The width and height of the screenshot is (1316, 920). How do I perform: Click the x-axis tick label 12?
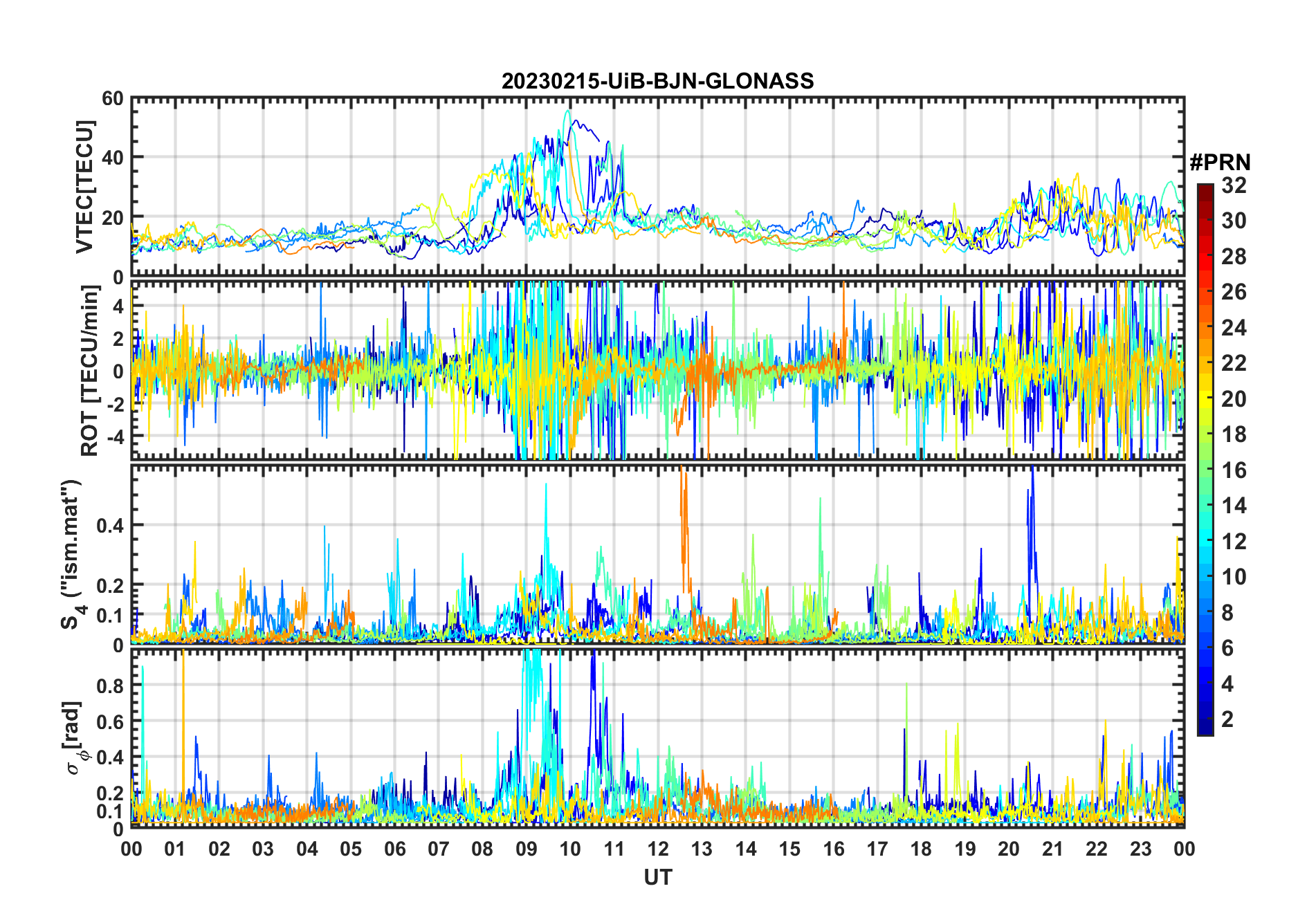(657, 849)
